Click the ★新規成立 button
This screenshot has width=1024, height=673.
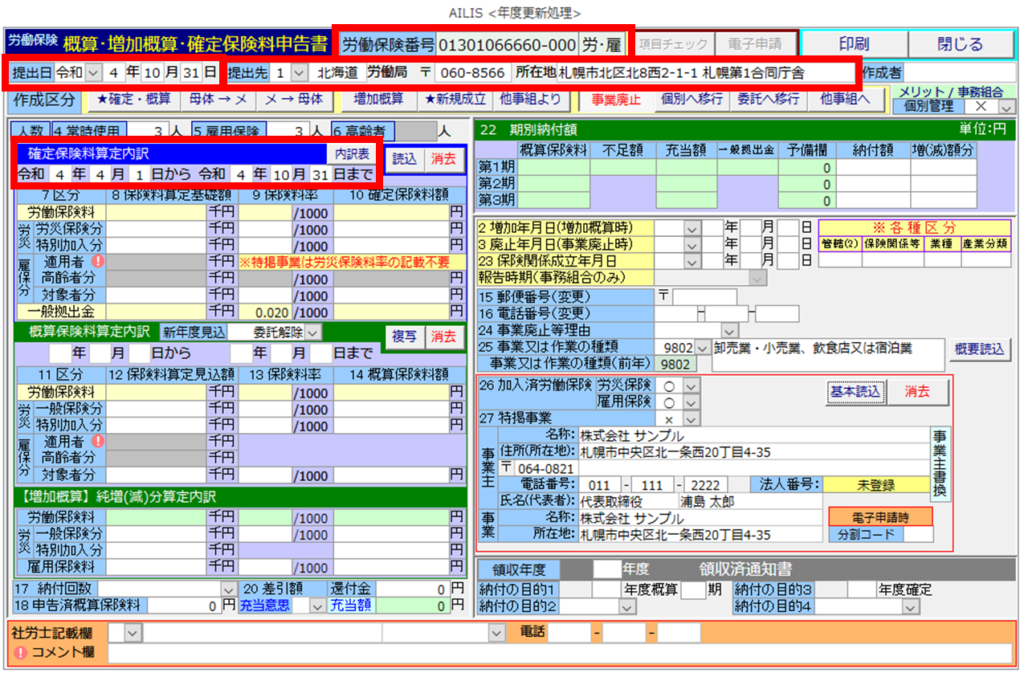454,99
